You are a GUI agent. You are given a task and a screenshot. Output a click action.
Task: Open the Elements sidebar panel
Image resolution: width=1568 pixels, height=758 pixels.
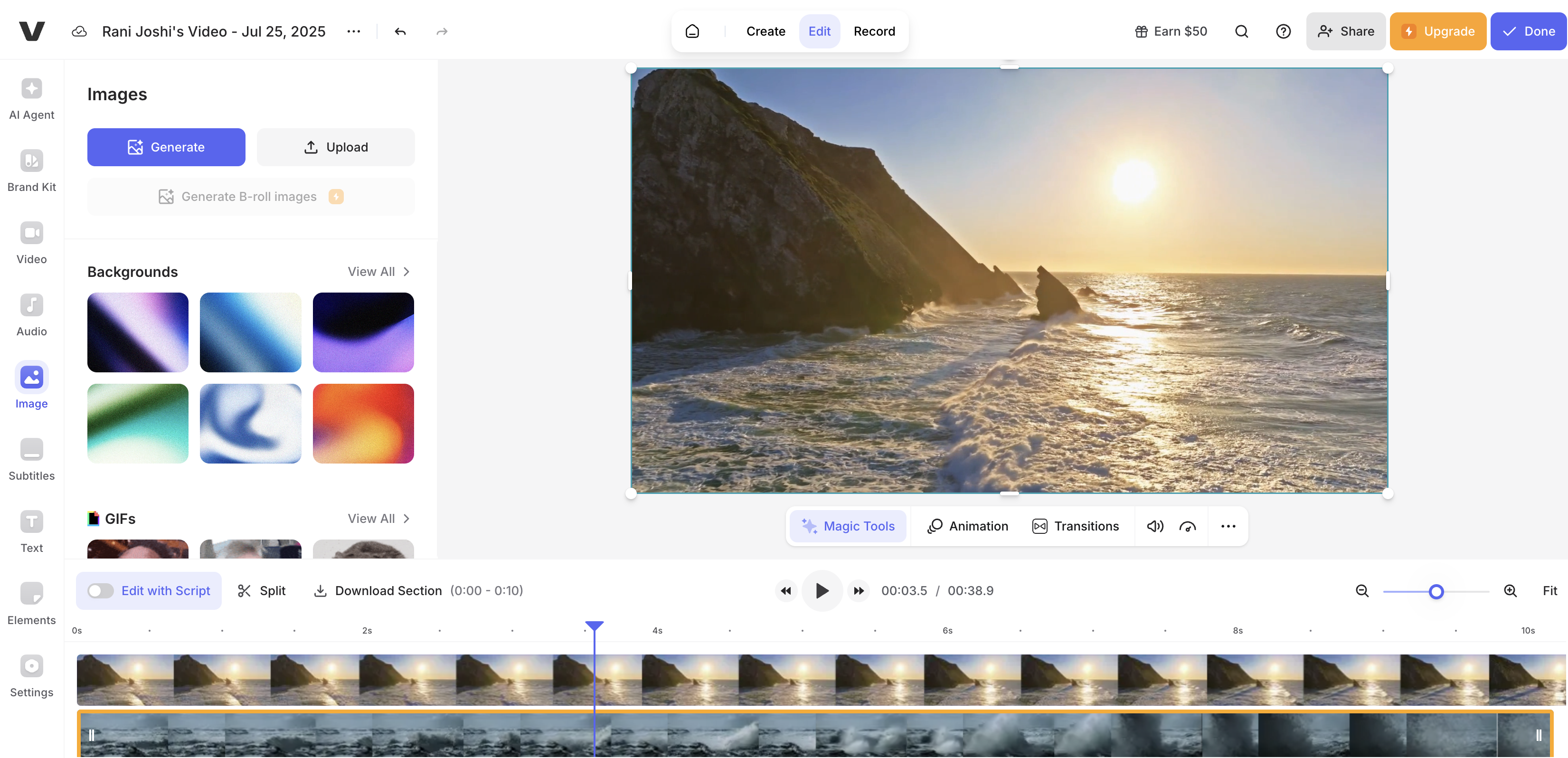pos(32,603)
